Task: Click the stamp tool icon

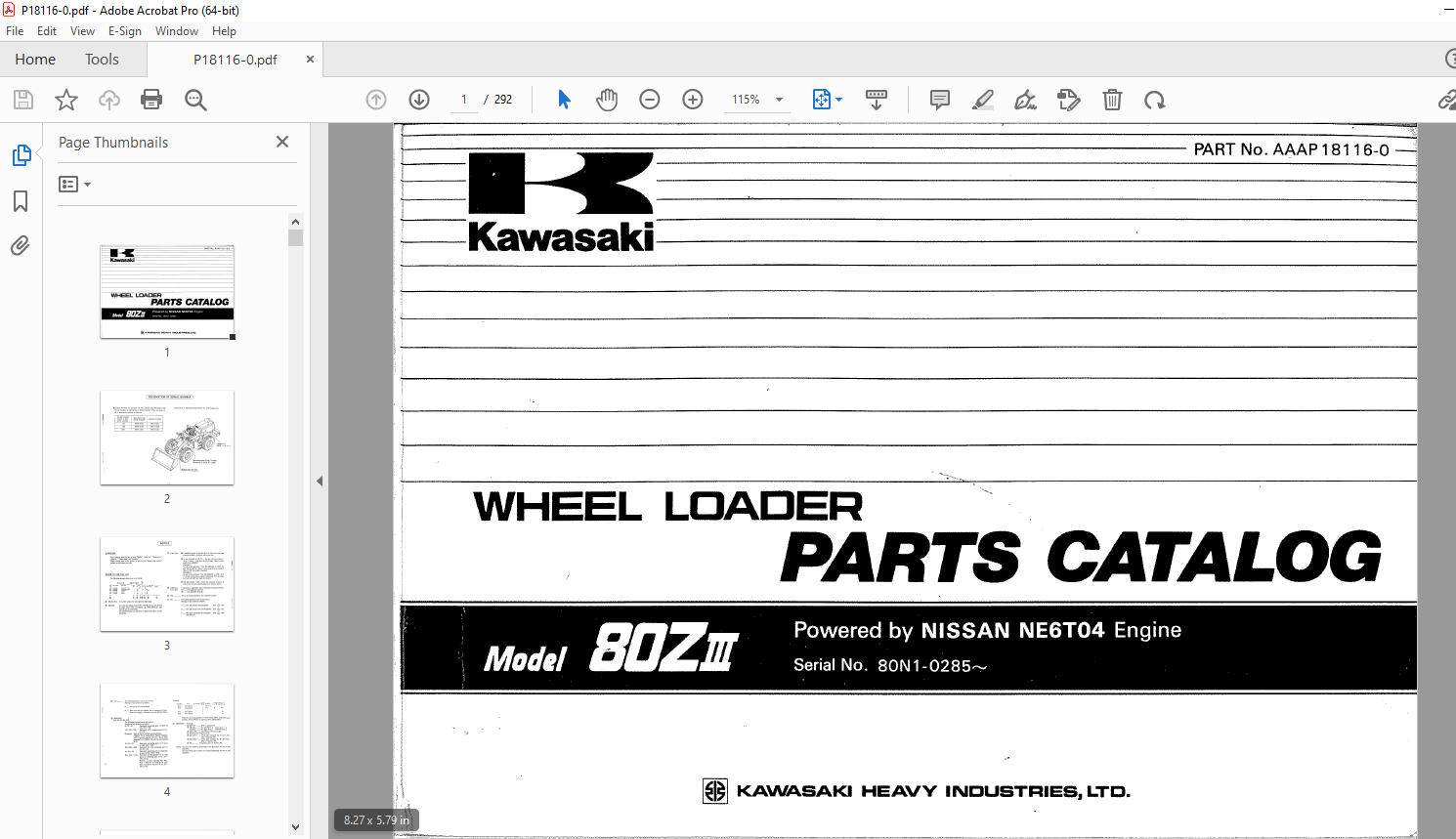Action: coord(1069,100)
